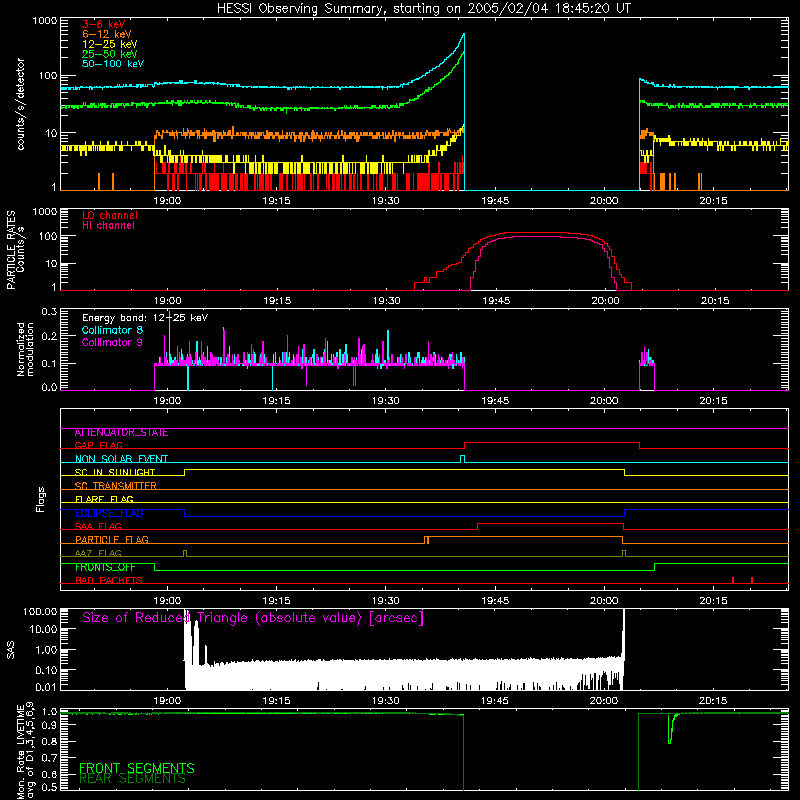Select the Collimator 8 legend label

point(112,330)
